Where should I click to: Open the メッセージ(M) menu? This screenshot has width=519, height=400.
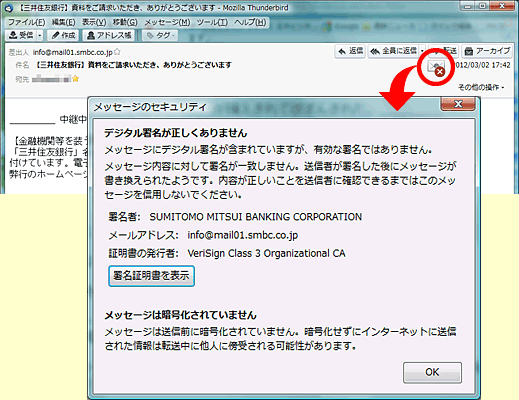coord(167,22)
